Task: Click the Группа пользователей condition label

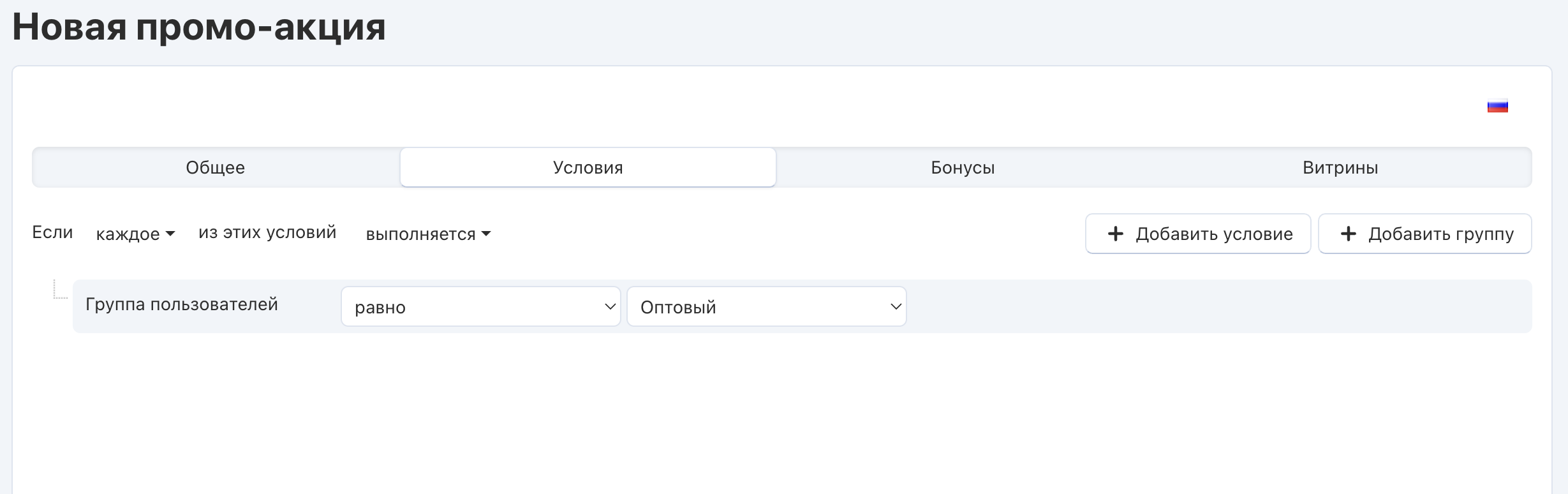Action: (182, 304)
